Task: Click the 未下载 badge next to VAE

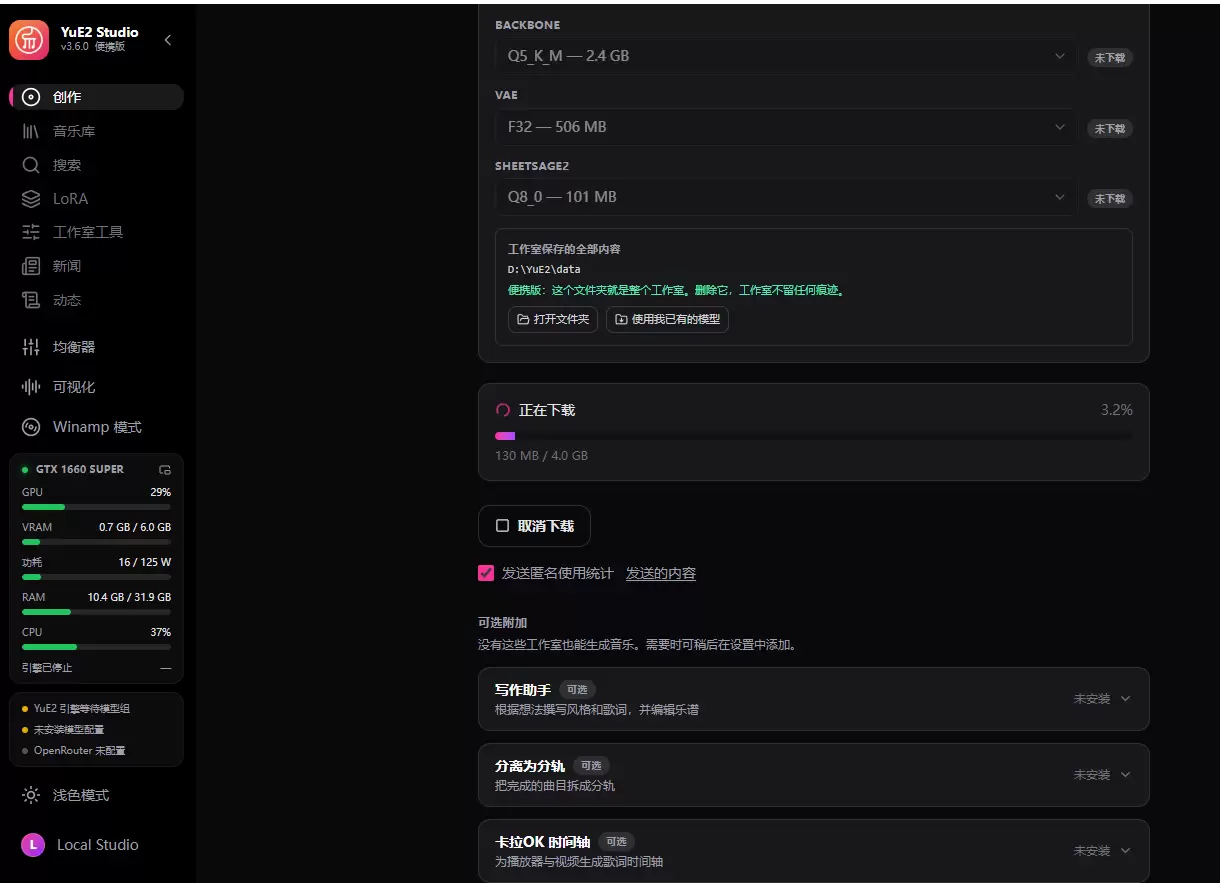Action: click(x=1110, y=129)
